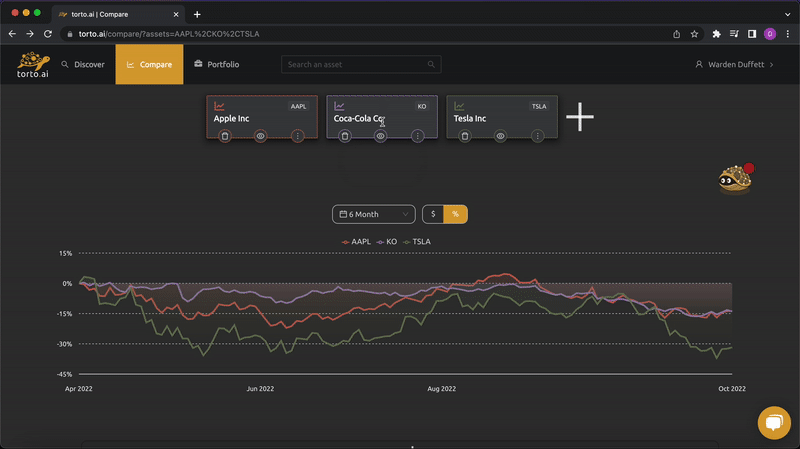This screenshot has height=449, width=800.
Task: Toggle KO series in chart legend
Action: [x=387, y=242]
